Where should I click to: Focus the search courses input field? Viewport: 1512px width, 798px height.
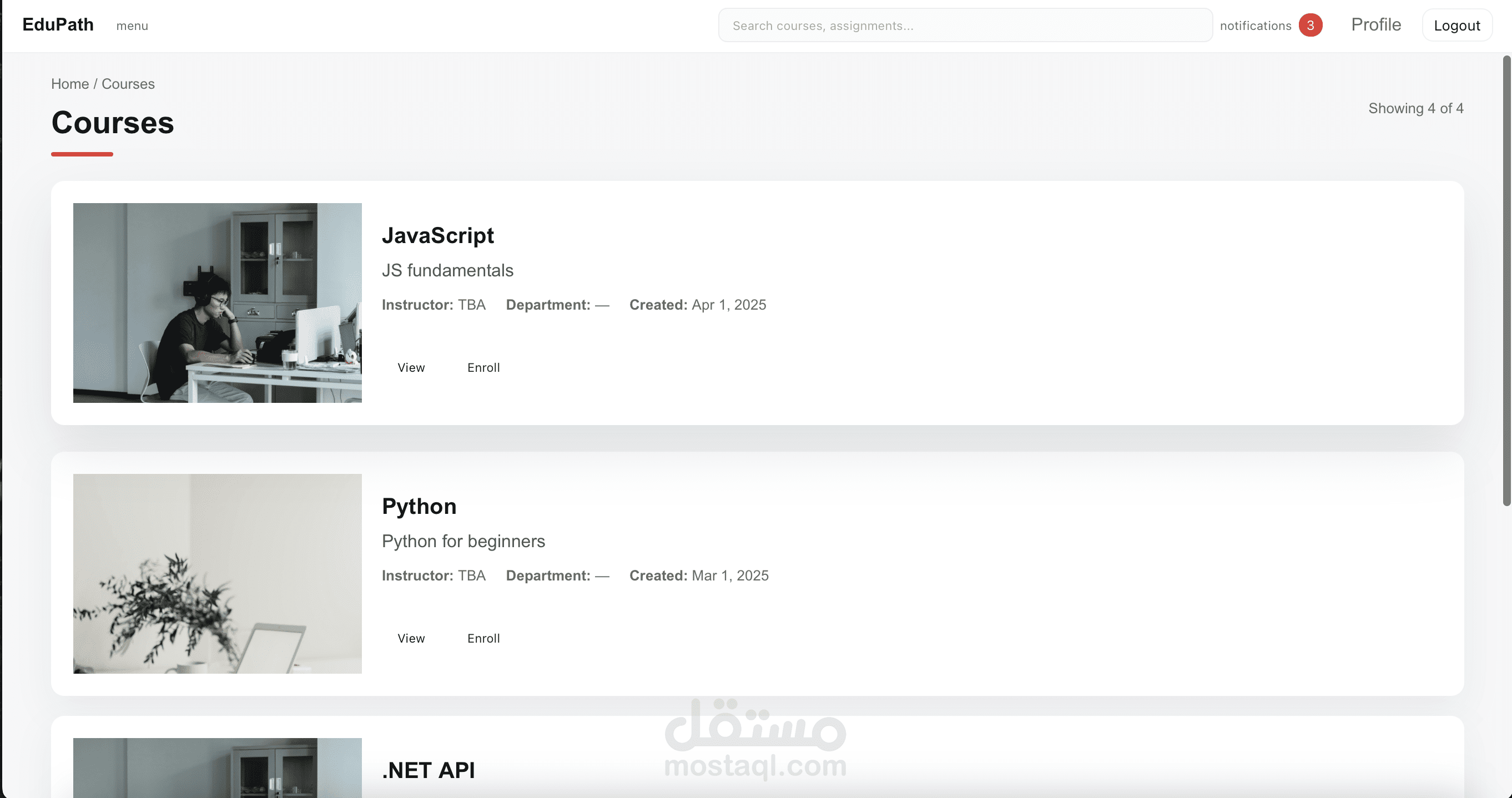point(965,25)
